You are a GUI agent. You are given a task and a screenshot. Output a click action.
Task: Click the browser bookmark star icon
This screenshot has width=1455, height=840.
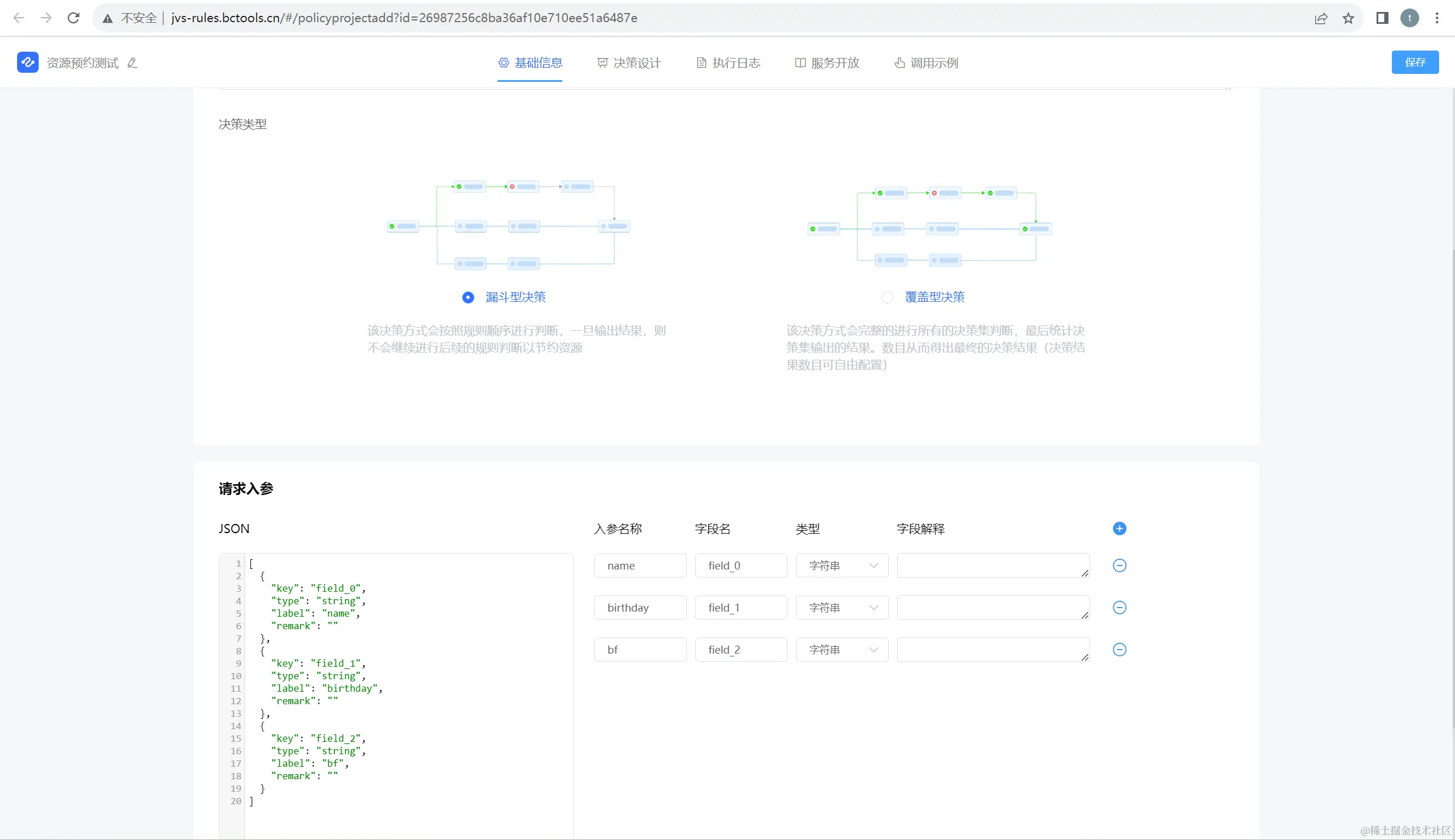[1348, 18]
